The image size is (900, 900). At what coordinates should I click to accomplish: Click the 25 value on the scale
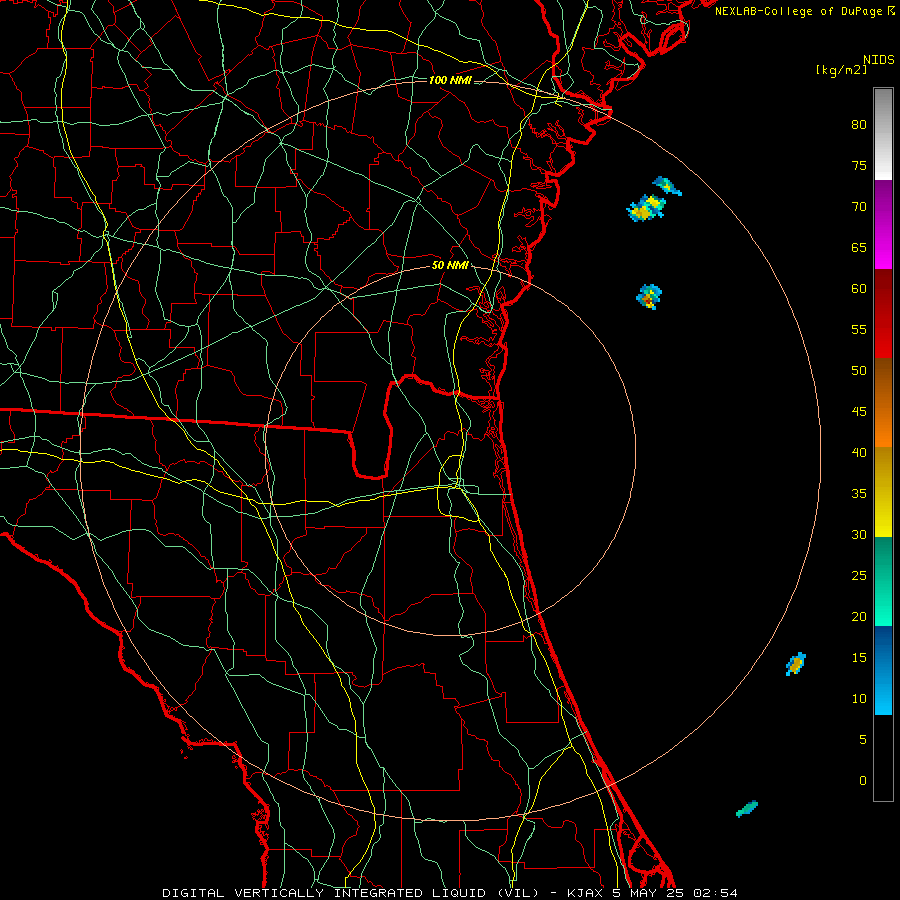(859, 576)
